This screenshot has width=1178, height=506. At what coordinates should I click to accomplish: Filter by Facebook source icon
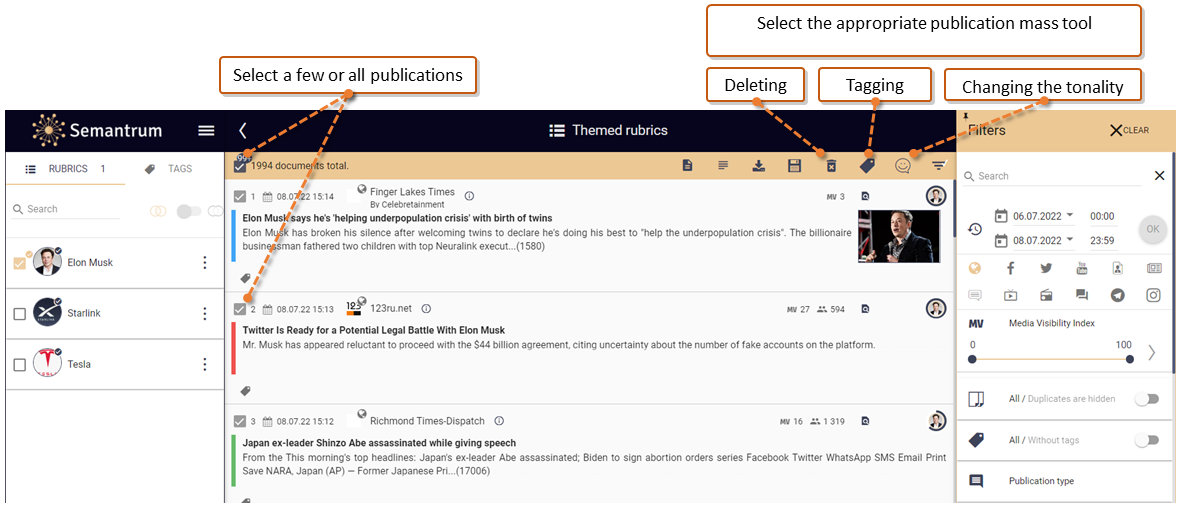tap(1010, 268)
